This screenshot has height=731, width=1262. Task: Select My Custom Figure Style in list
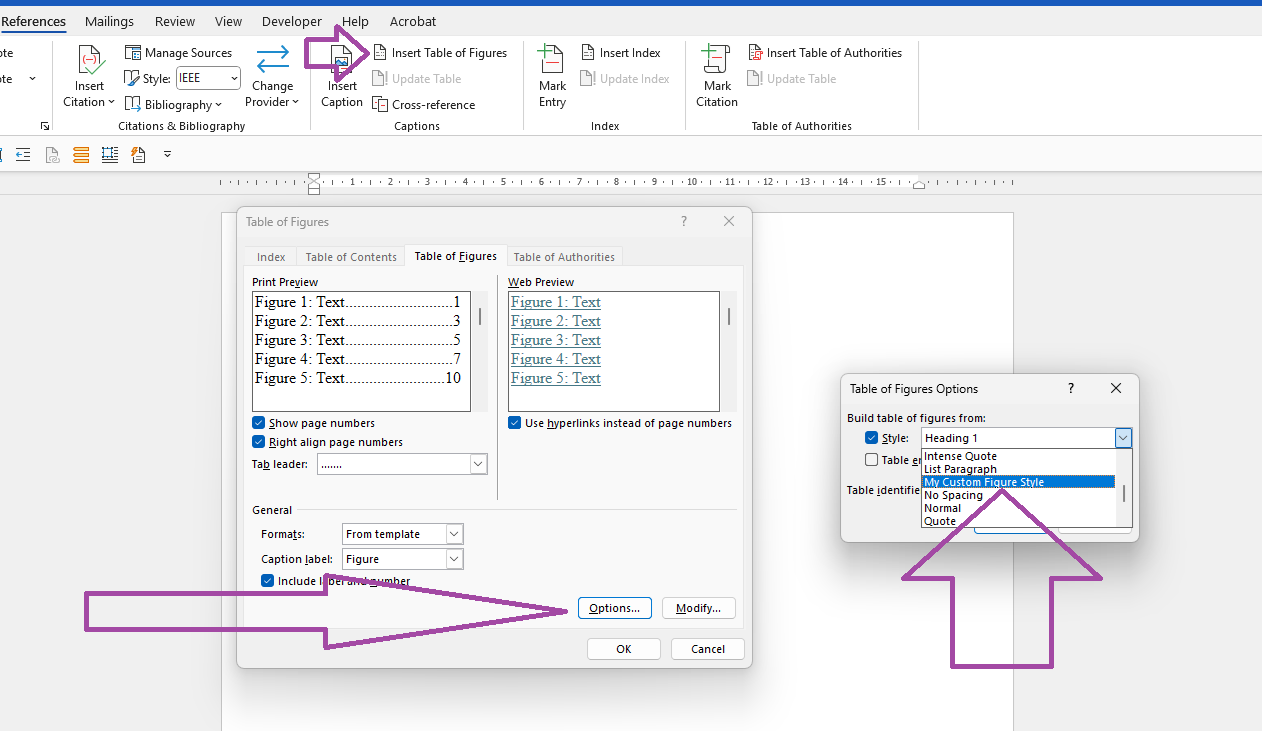coord(1018,482)
